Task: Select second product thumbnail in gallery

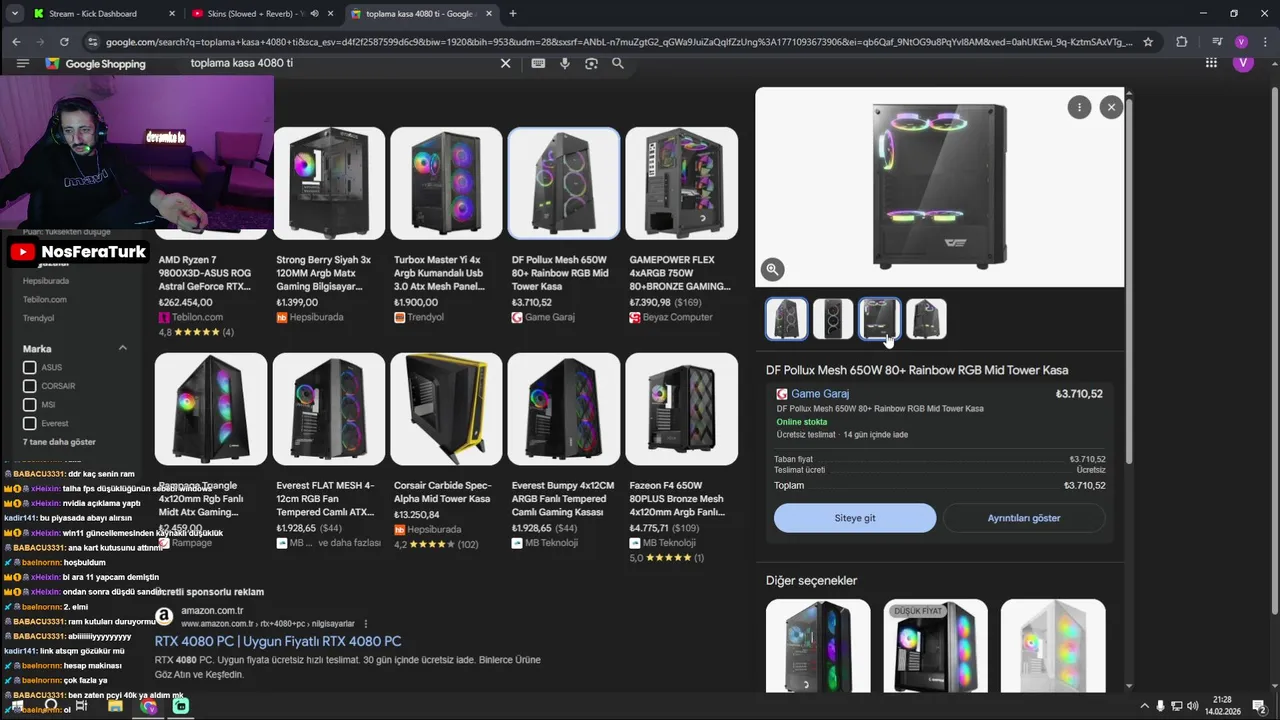Action: (x=833, y=319)
